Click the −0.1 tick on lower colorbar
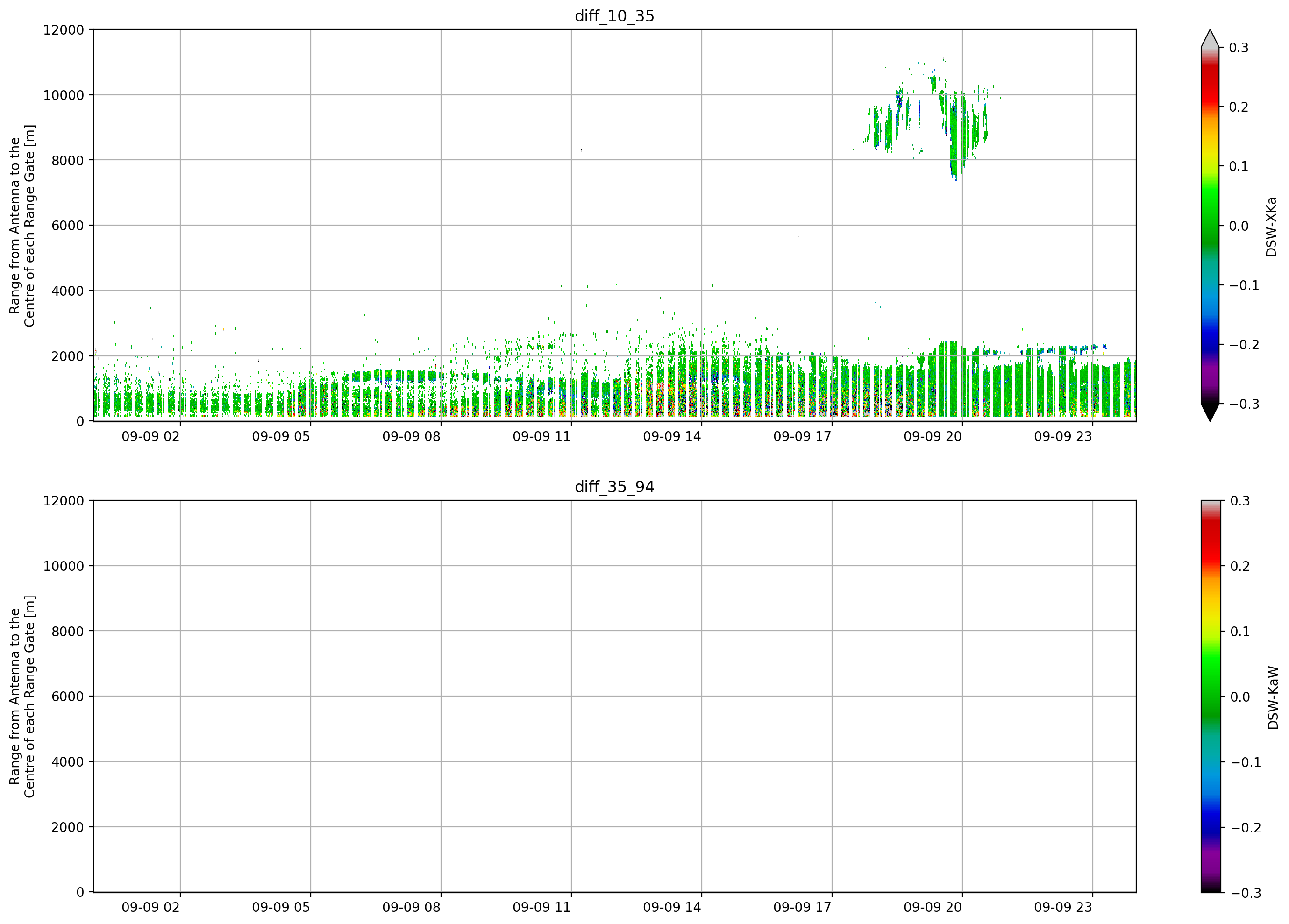 [x=1246, y=763]
